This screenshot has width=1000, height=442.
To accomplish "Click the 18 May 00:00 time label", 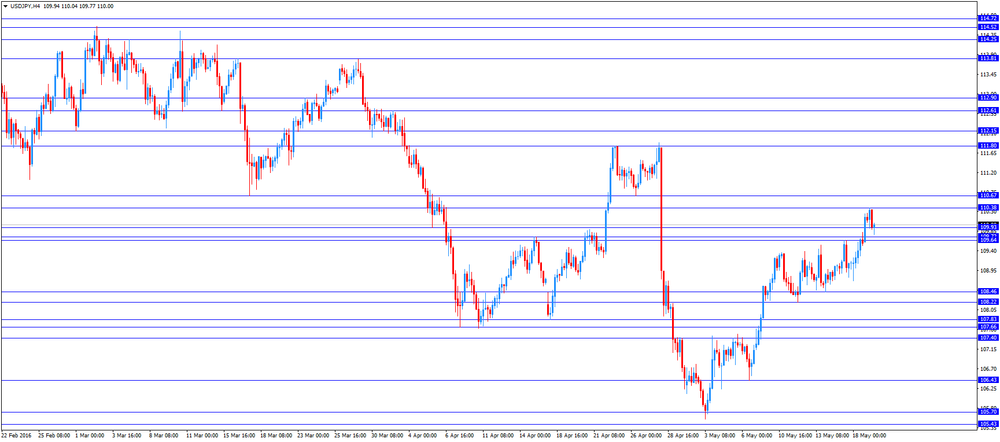I will [869, 437].
